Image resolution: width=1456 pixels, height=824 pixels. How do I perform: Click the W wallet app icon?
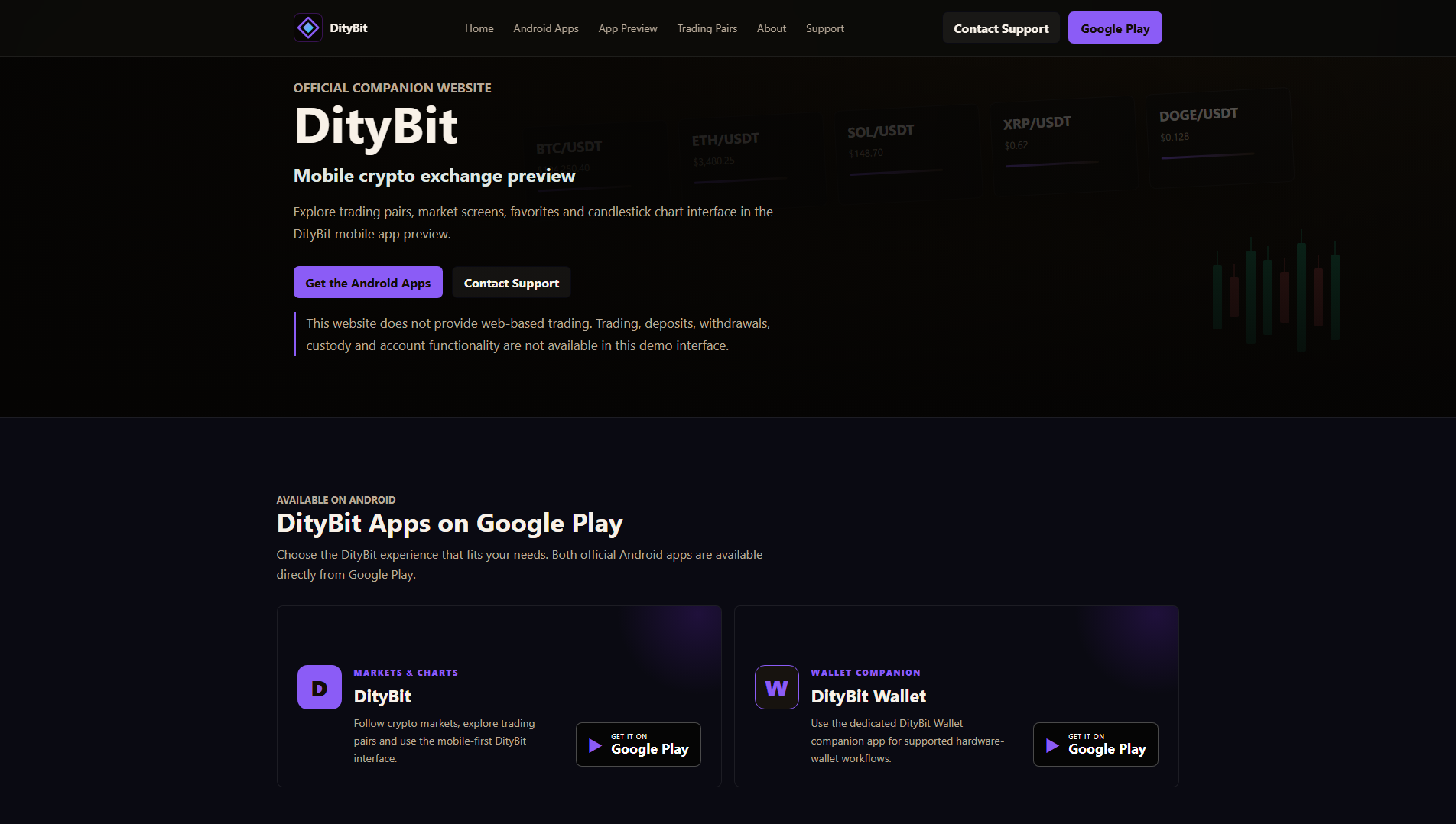(x=777, y=687)
